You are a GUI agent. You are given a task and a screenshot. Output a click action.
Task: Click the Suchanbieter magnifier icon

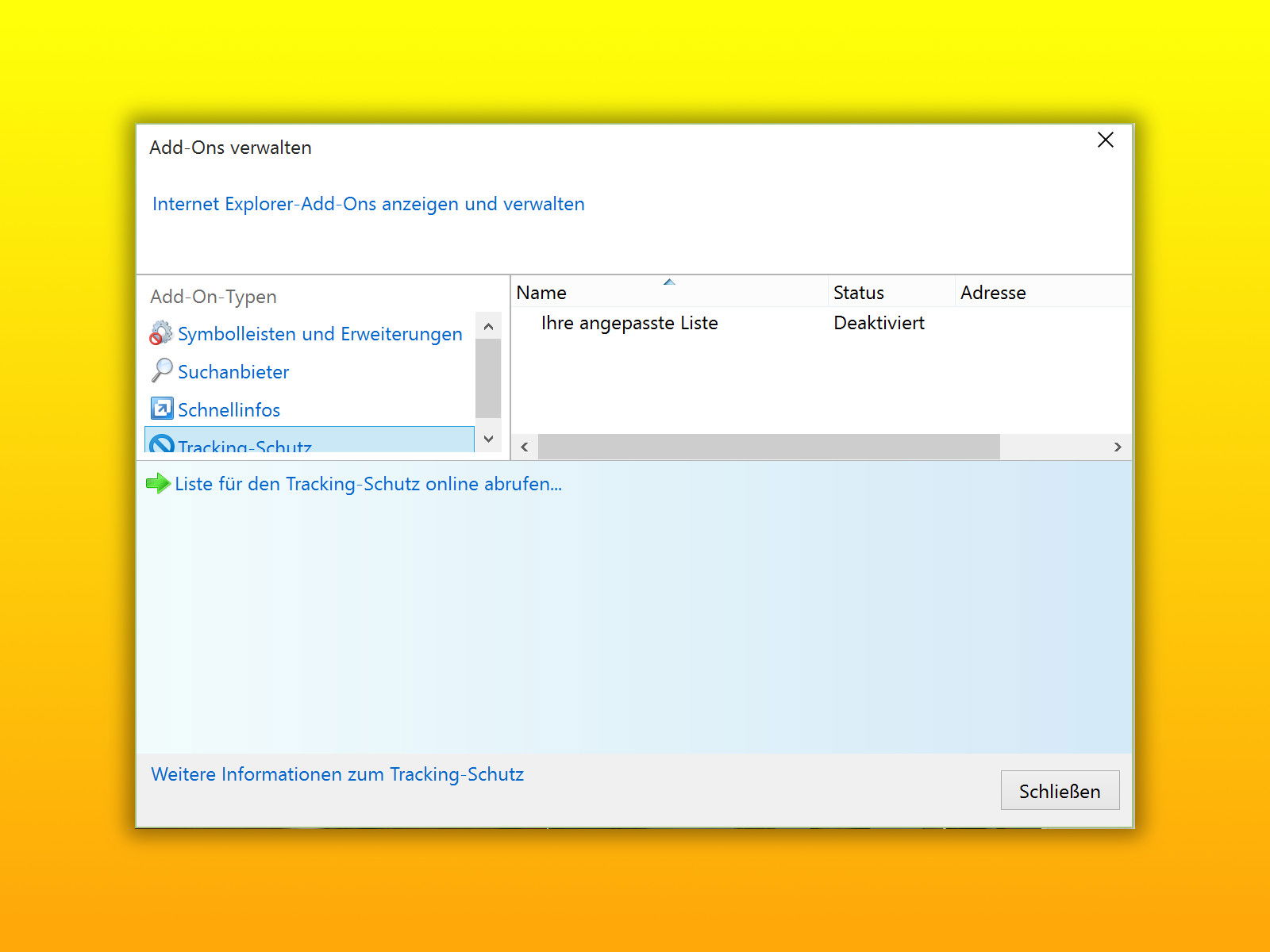pos(162,370)
